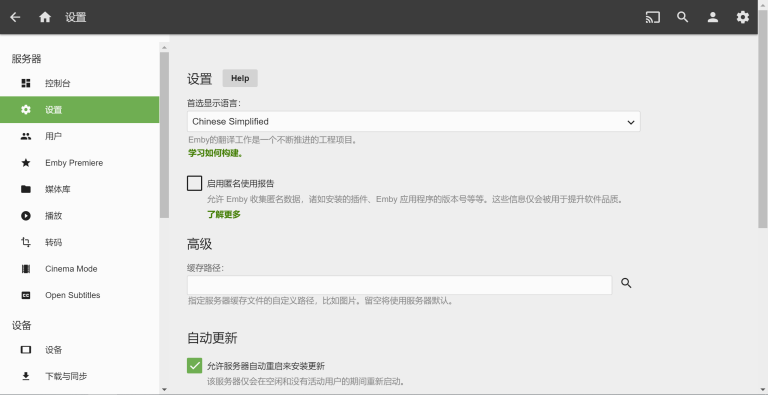Open the cast to device icon

click(652, 17)
